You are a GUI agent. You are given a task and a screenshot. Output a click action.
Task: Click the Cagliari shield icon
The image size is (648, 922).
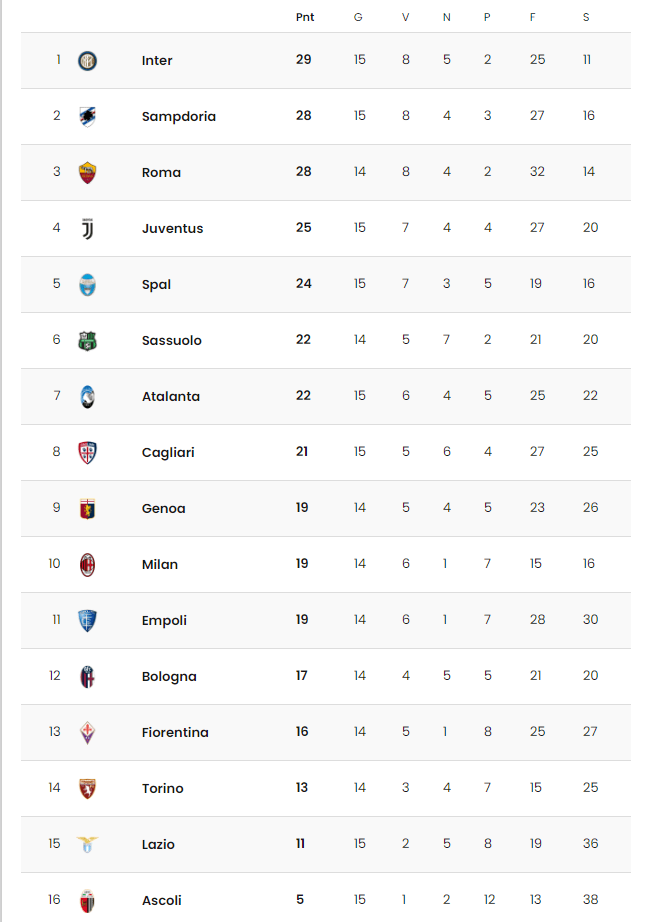pyautogui.click(x=87, y=452)
